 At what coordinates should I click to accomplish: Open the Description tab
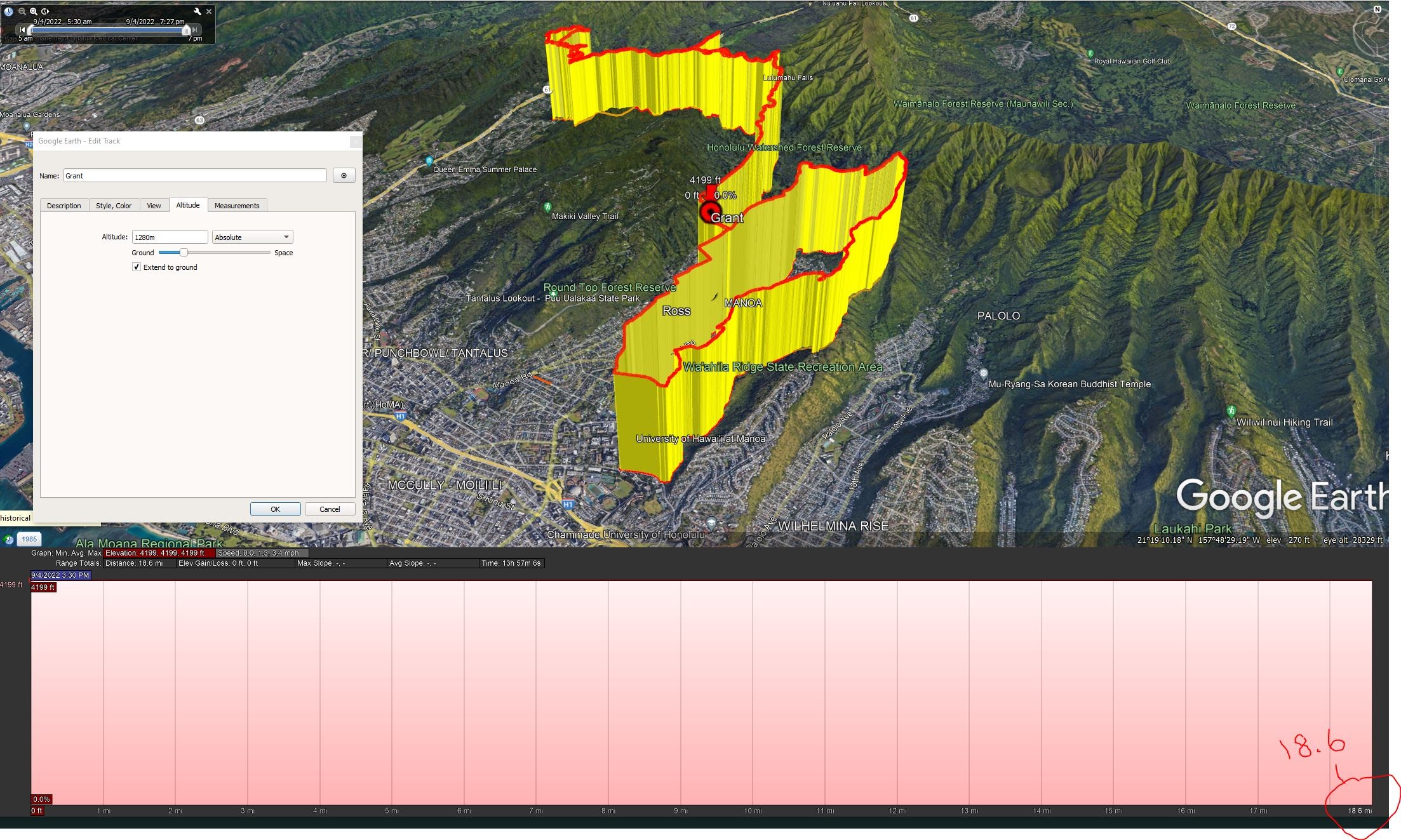click(x=64, y=206)
